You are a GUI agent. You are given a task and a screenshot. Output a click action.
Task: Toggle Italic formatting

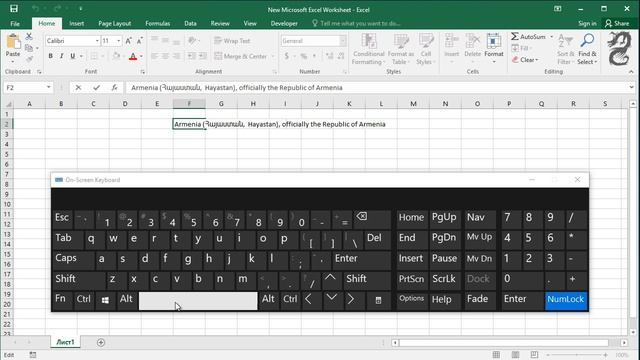(x=61, y=56)
